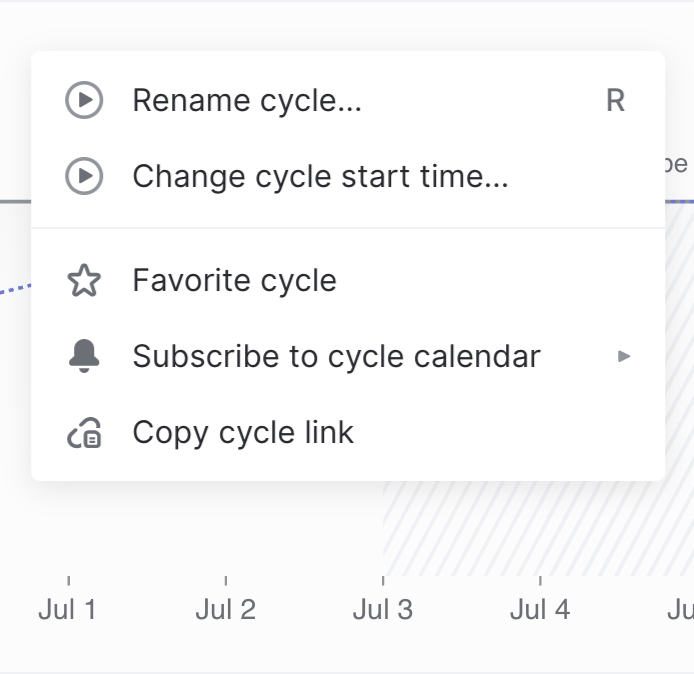Screen dimensions: 694x674
Task: Click the star icon for Favorite cycle
Action: tap(84, 281)
